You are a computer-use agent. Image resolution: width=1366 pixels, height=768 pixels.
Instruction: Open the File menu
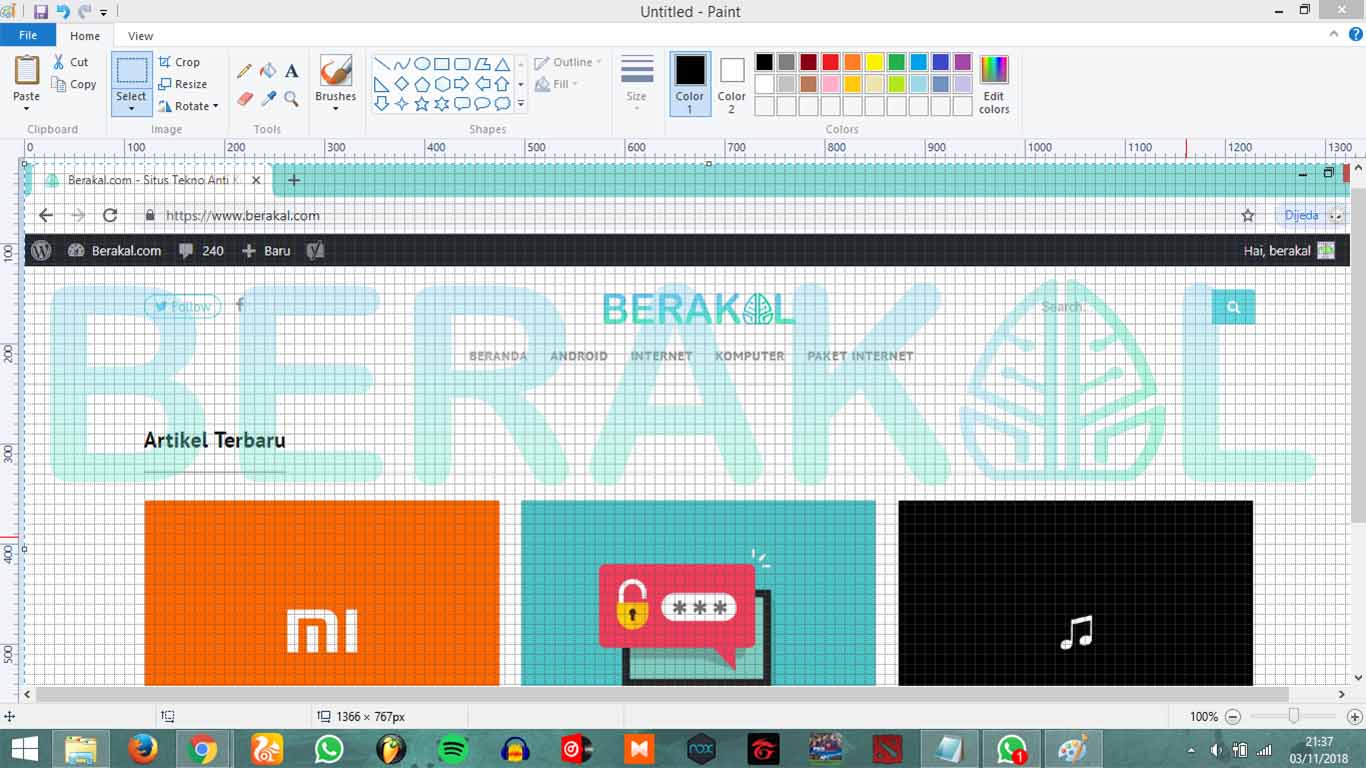[x=28, y=35]
